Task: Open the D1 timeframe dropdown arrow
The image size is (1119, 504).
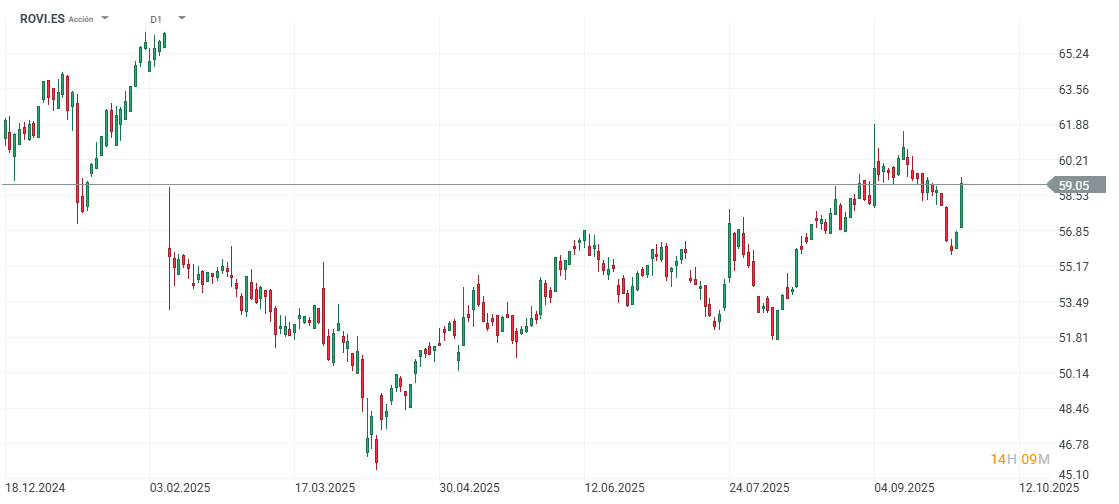Action: coord(181,18)
